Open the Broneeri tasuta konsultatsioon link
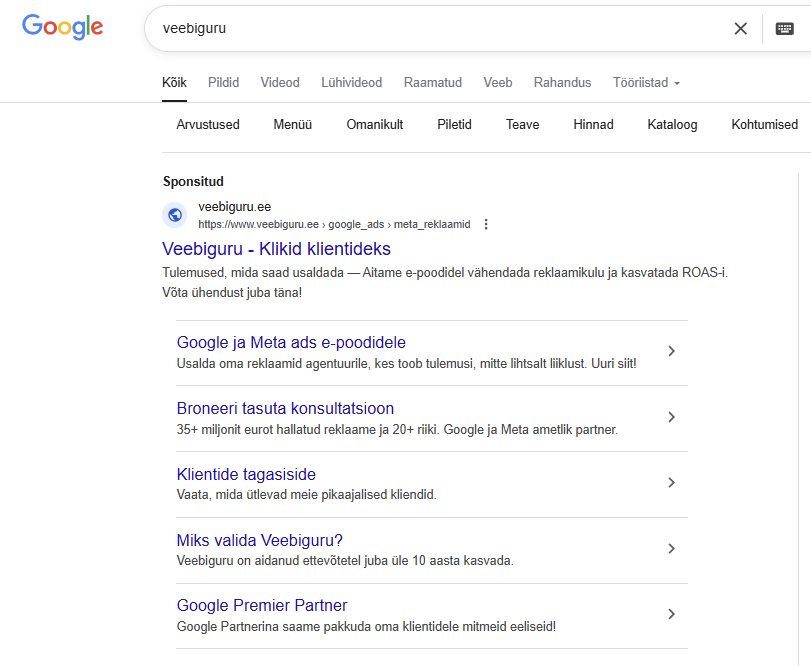 (x=285, y=408)
